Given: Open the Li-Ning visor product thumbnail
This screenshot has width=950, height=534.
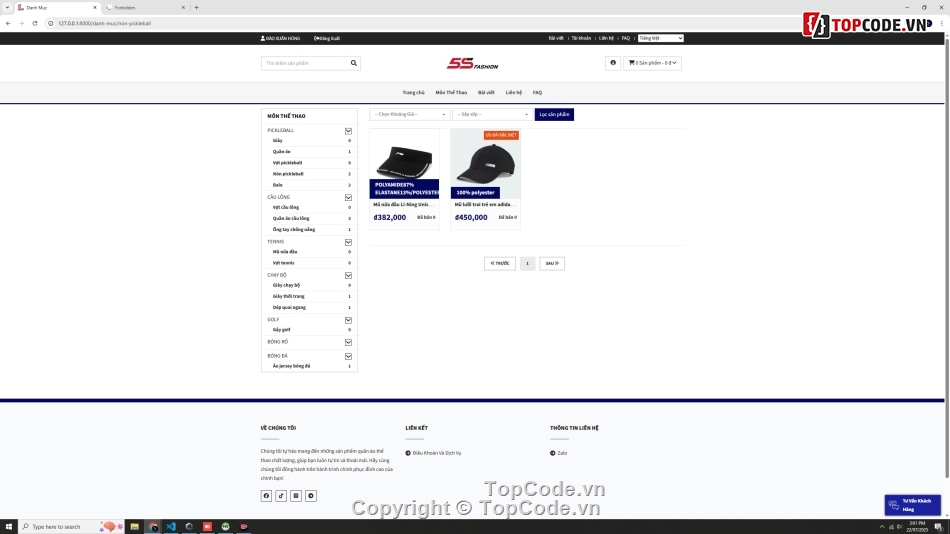Looking at the screenshot, I should (x=404, y=156).
